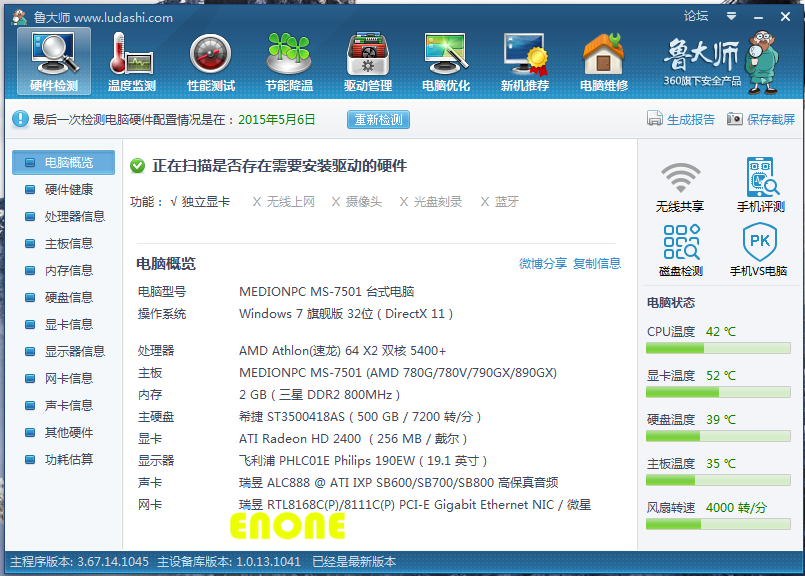Select 电脑概览 in the sidebar

(x=64, y=162)
